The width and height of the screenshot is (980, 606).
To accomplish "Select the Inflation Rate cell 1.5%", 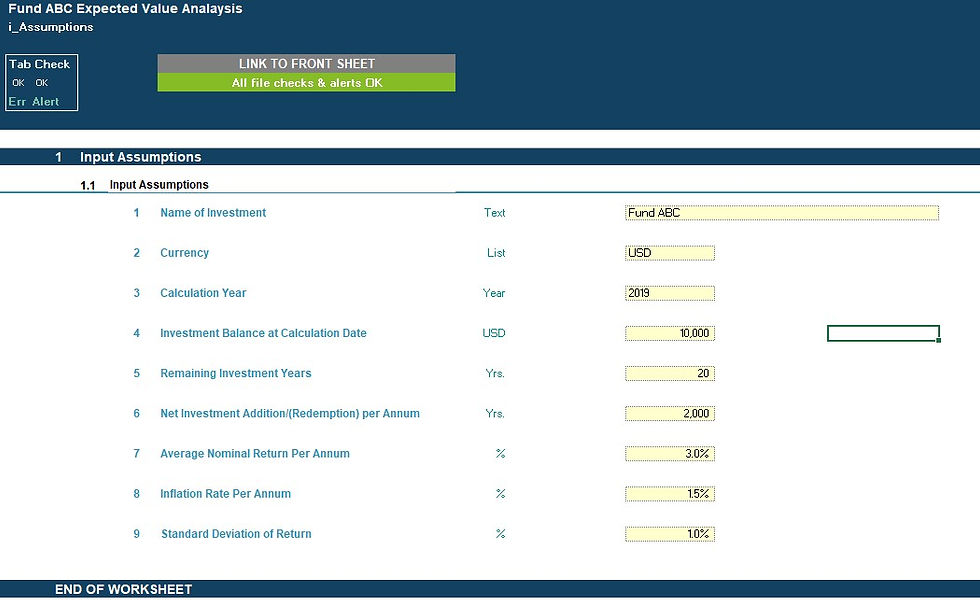I will tap(669, 494).
